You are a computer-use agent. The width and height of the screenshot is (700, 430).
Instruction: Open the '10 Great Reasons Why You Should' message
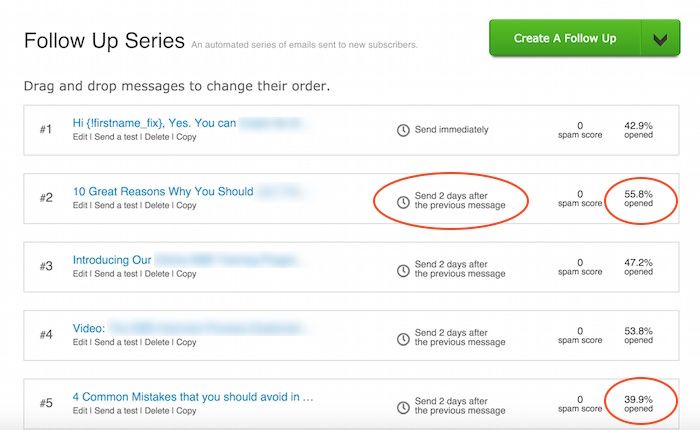(163, 192)
